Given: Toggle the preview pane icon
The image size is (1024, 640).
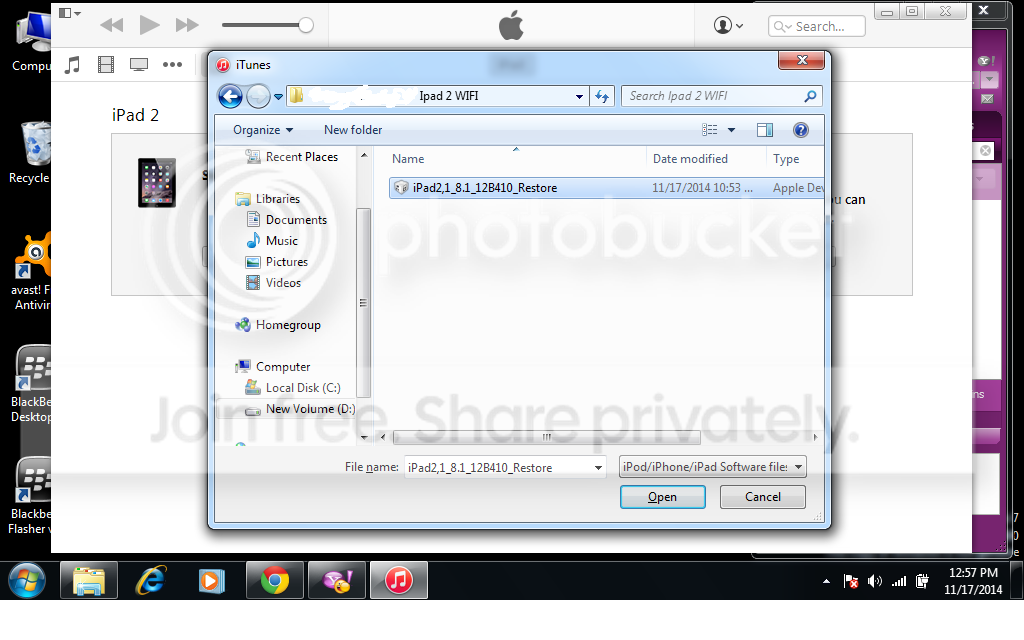Looking at the screenshot, I should click(x=765, y=130).
